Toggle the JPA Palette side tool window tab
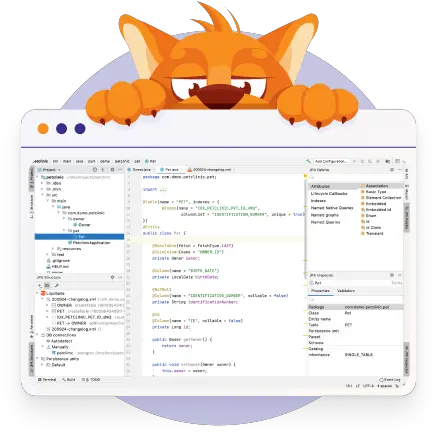436x432 pixels. click(x=407, y=217)
